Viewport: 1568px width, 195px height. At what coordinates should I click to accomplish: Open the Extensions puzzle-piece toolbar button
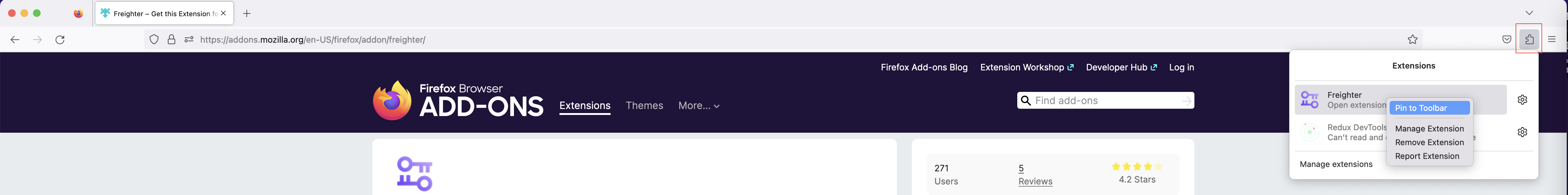pyautogui.click(x=1528, y=40)
